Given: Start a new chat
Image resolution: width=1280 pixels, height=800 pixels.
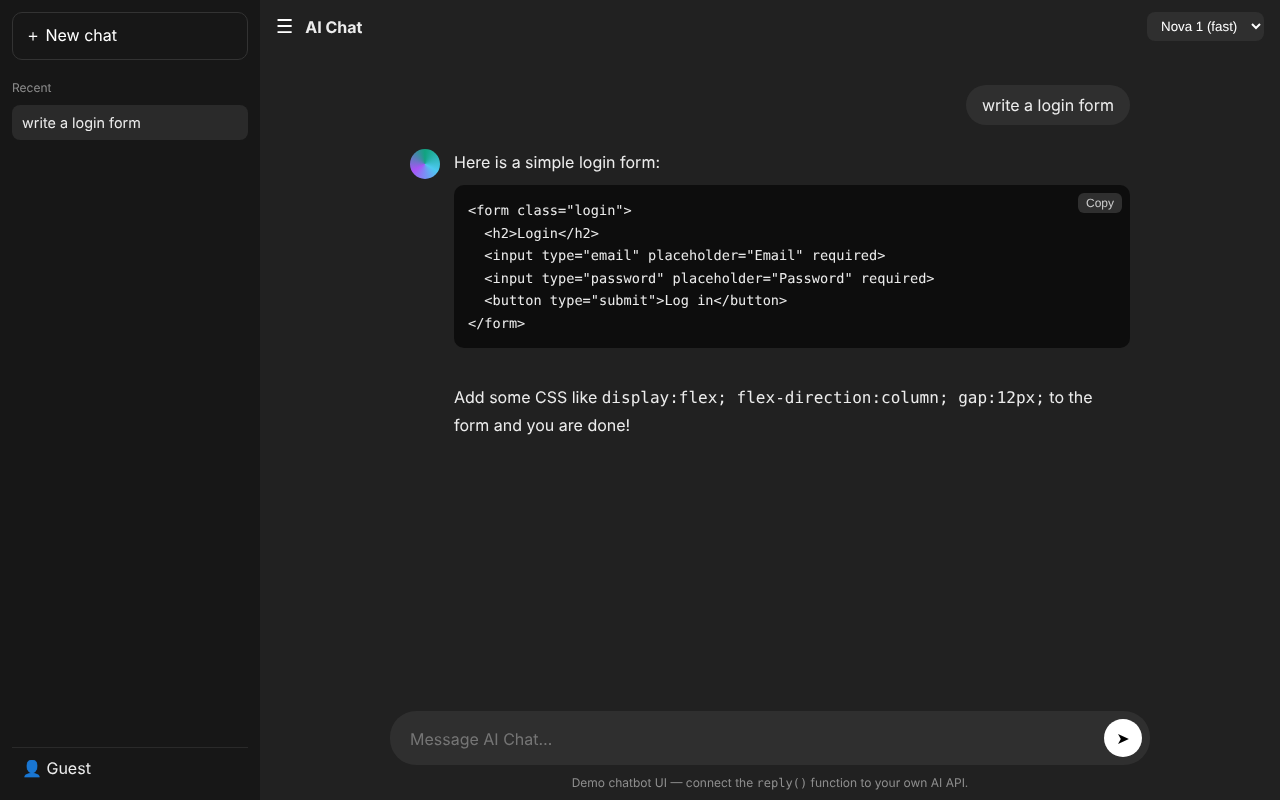Looking at the screenshot, I should (x=130, y=36).
